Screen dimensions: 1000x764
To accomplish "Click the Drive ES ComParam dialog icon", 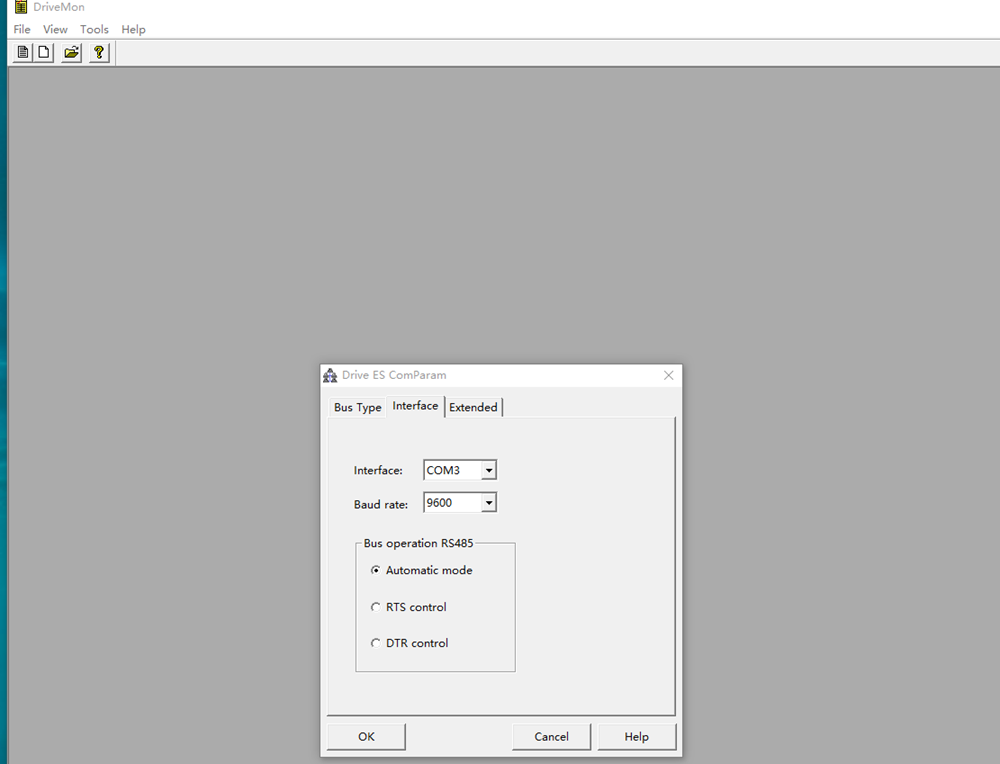I will click(331, 375).
